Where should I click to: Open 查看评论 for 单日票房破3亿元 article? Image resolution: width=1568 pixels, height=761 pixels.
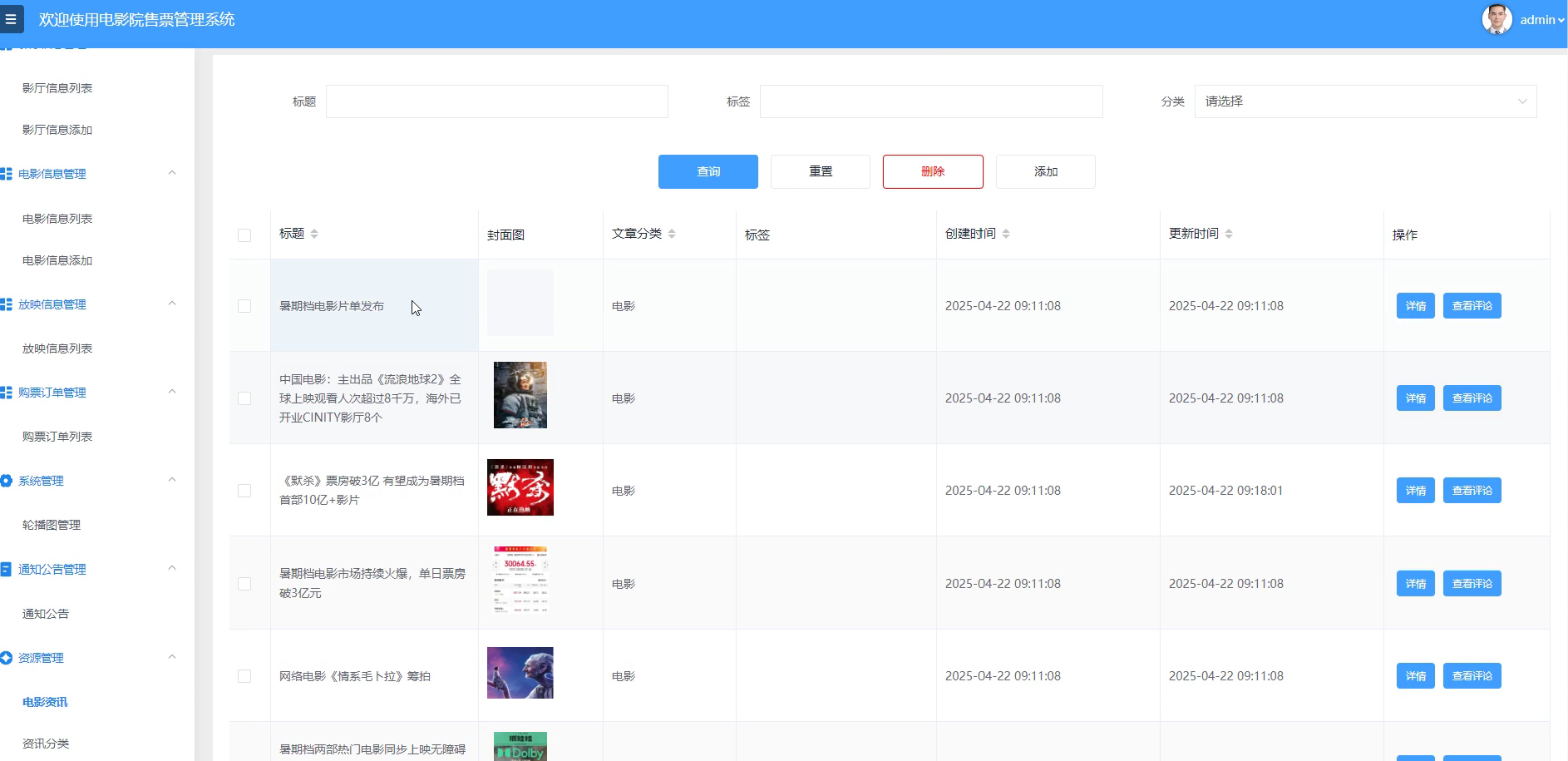click(1472, 584)
